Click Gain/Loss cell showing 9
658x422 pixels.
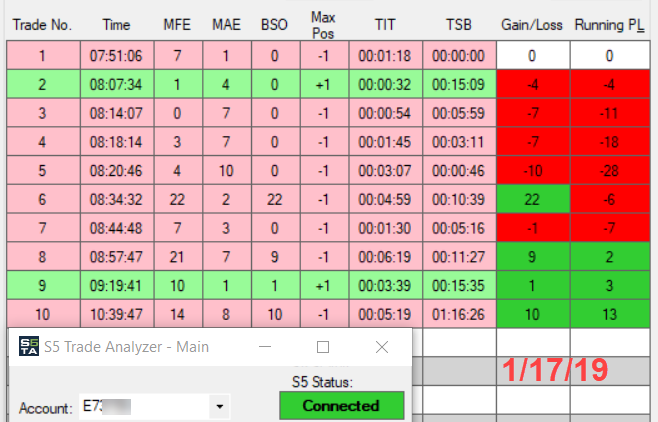[533, 257]
